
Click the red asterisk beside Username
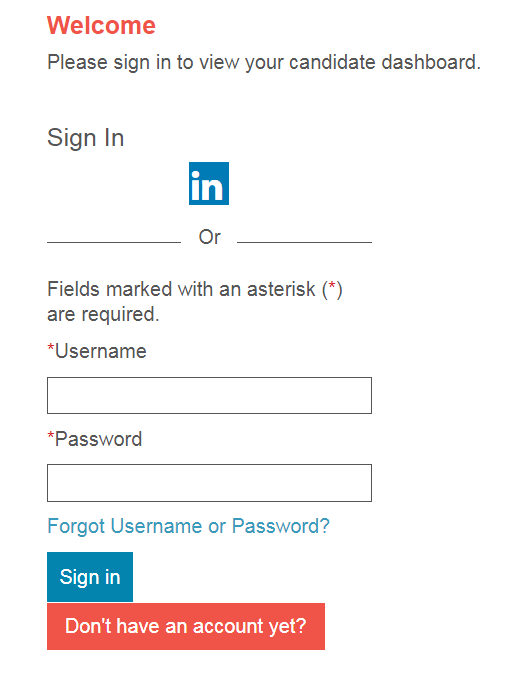[x=51, y=348]
